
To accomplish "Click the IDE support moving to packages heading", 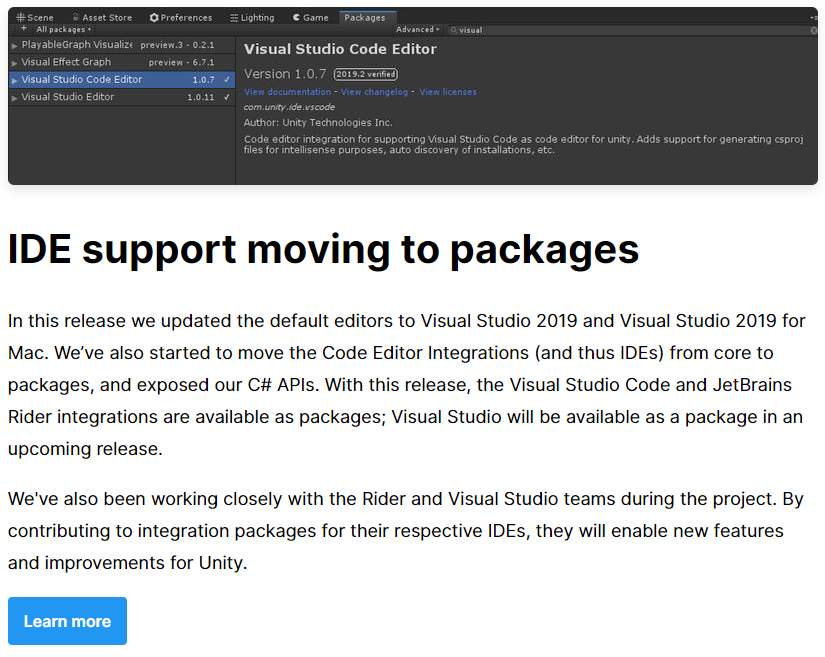I will click(x=324, y=249).
